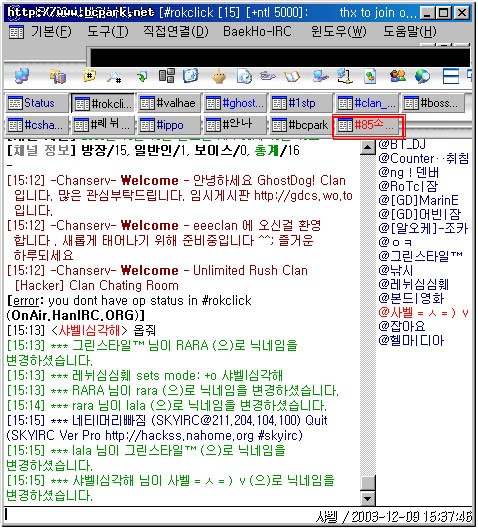Click the chat scrollbar thumb
The height and width of the screenshot is (529, 478).
point(367,482)
